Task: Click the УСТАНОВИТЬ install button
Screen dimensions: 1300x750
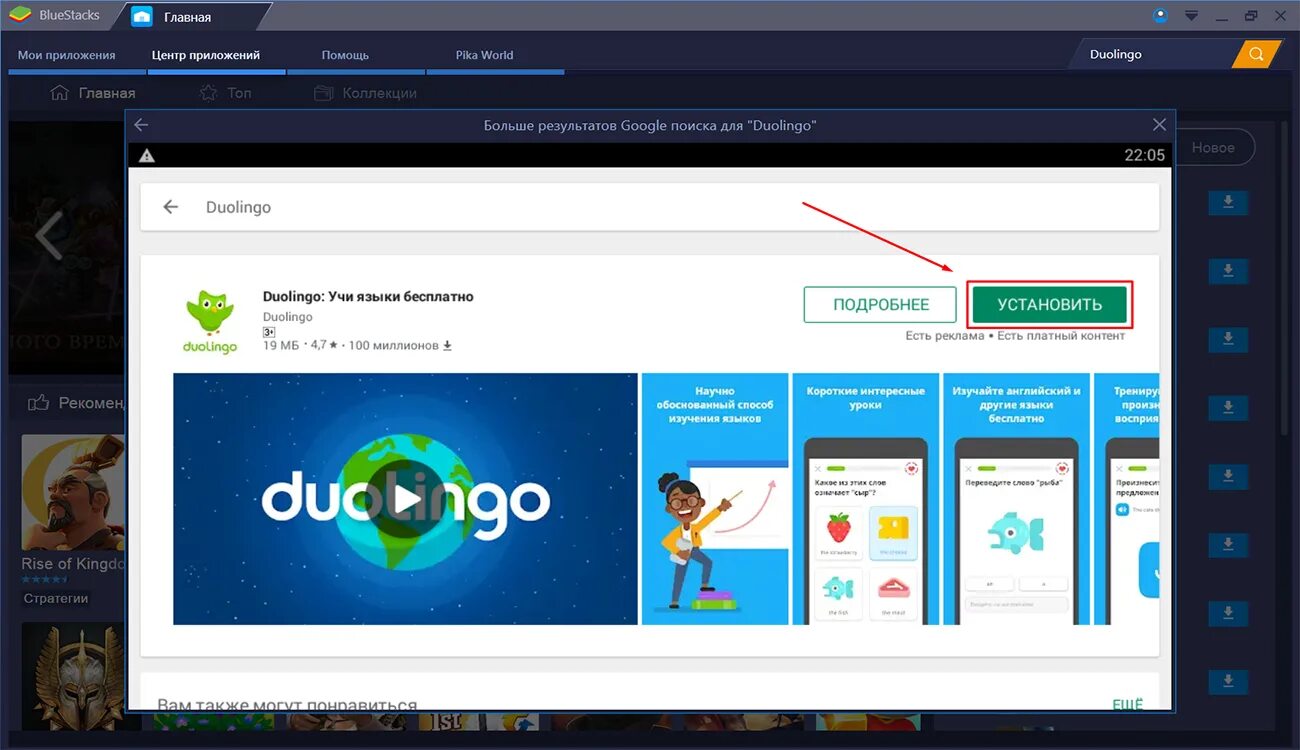Action: pyautogui.click(x=1050, y=305)
